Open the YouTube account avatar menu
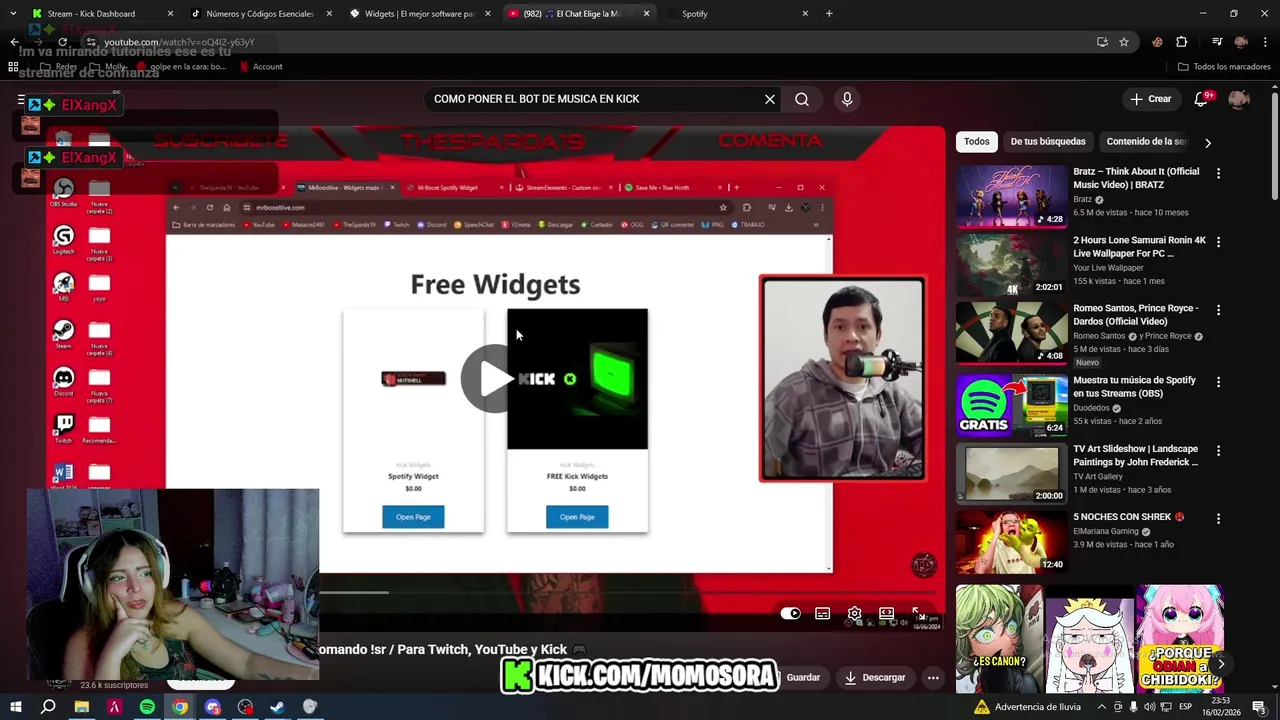This screenshot has width=1280, height=720. pyautogui.click(x=1239, y=99)
